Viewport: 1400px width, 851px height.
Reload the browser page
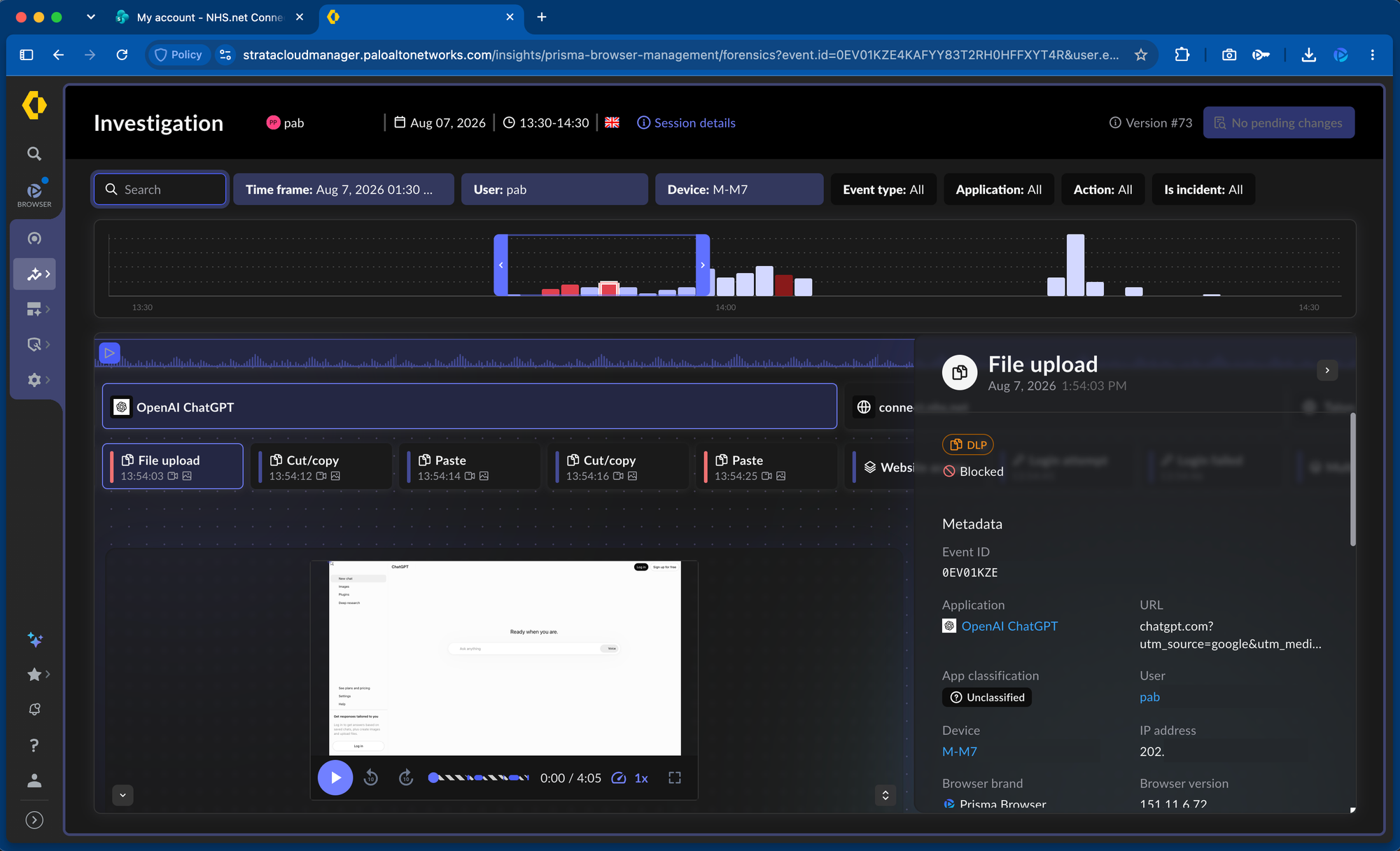(122, 55)
